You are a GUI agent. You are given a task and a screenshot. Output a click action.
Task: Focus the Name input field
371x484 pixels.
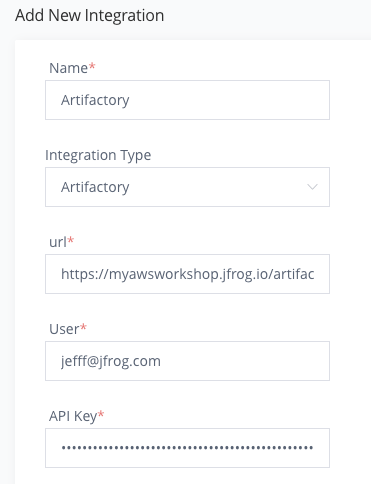pos(187,100)
